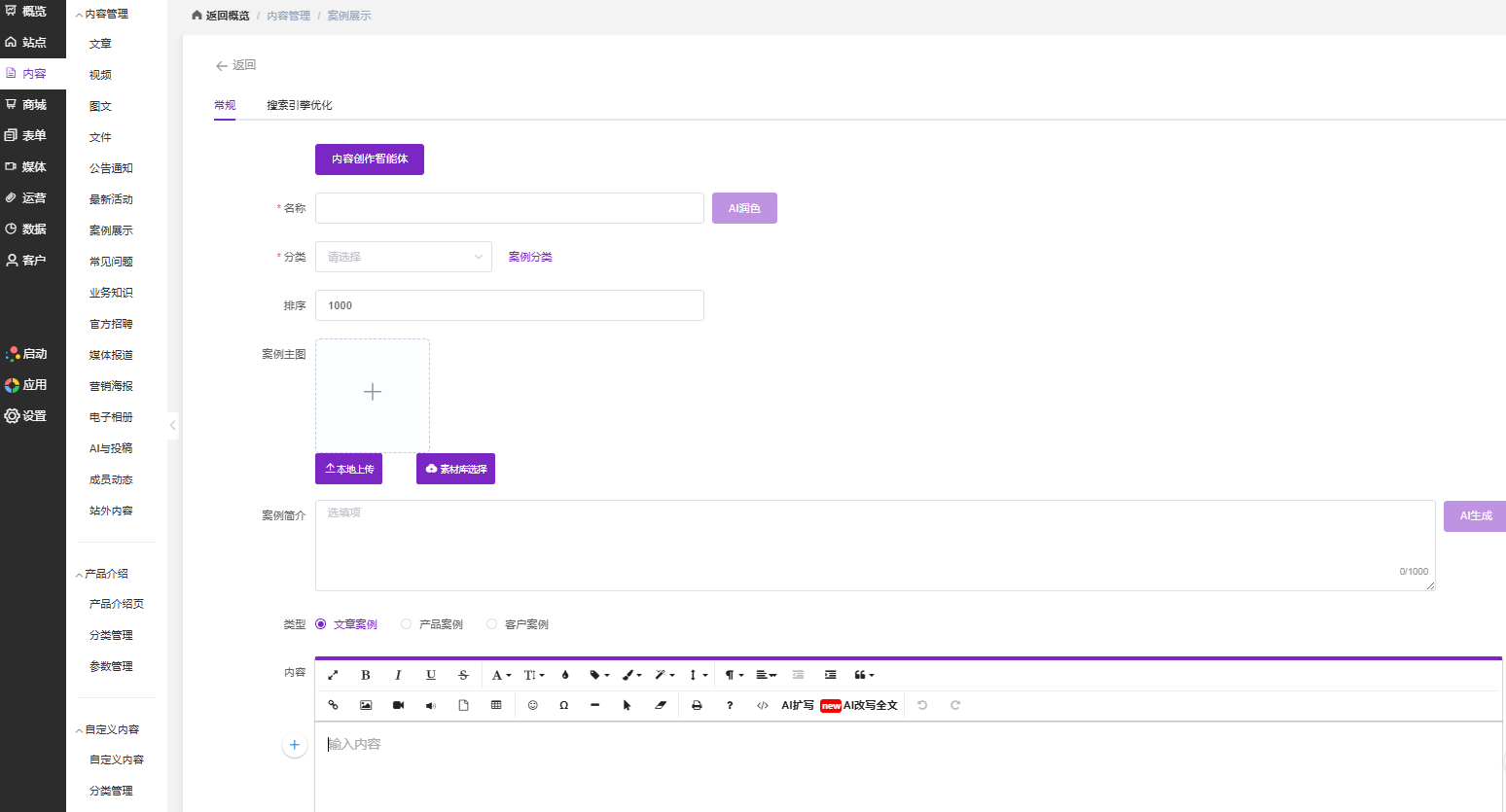Increase indent in the editor toolbar
This screenshot has width=1506, height=812.
click(830, 675)
